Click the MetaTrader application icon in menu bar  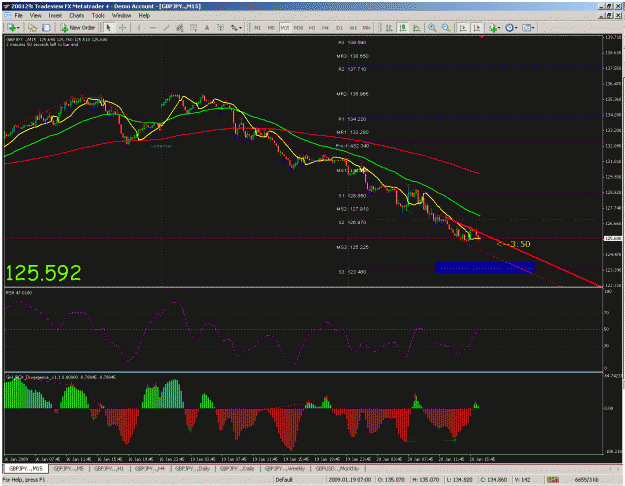tap(7, 16)
